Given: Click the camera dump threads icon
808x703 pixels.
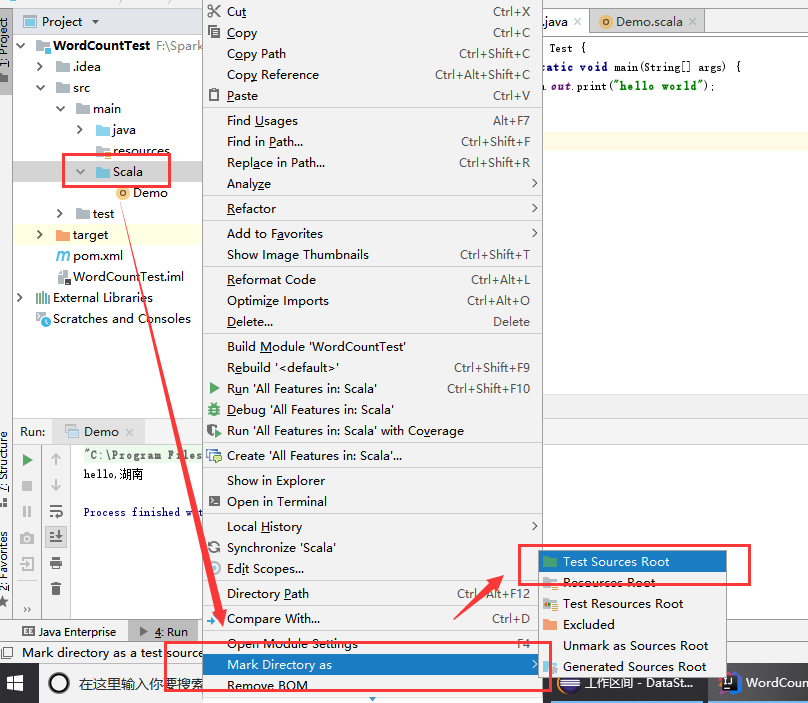Looking at the screenshot, I should (x=27, y=539).
